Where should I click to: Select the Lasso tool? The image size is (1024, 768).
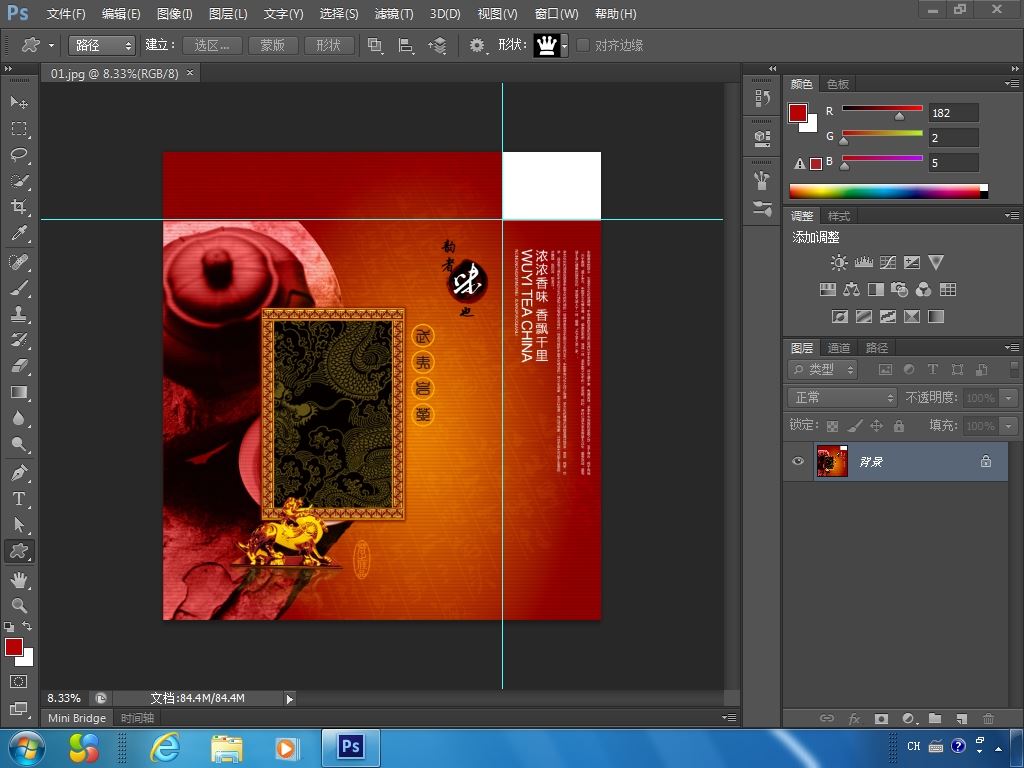(x=19, y=155)
